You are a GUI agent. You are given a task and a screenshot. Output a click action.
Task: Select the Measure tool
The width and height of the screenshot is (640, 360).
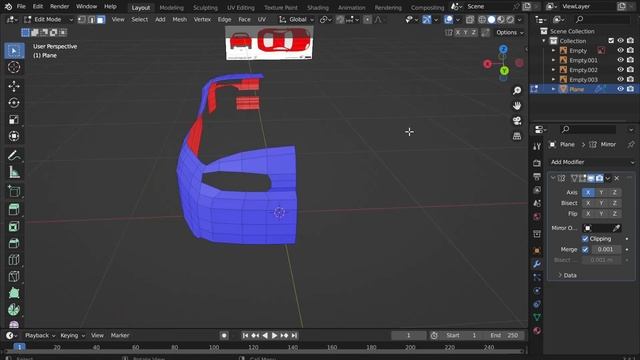coord(14,172)
